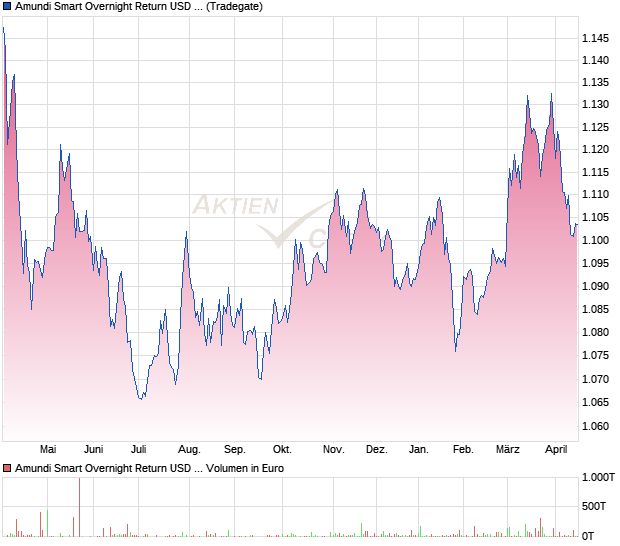Click the 1.085 price axis value

[595, 309]
